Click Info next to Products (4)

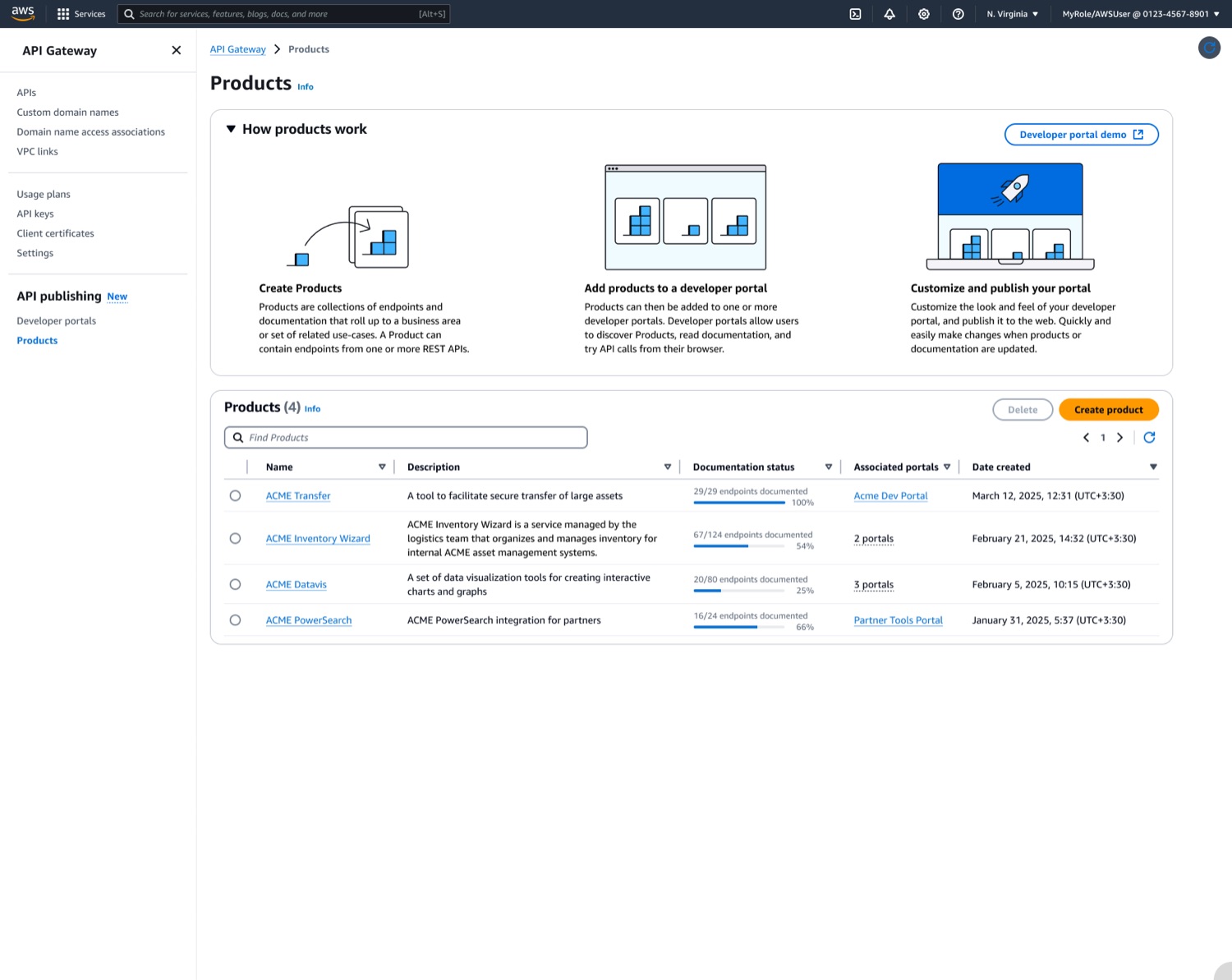312,409
